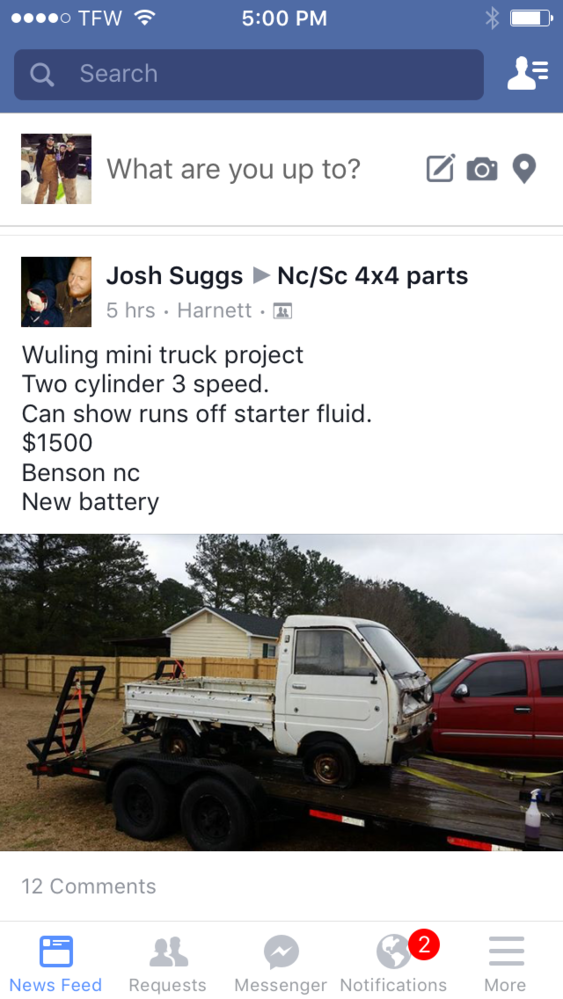Tap your own profile picture thumbnail

pyautogui.click(x=56, y=169)
